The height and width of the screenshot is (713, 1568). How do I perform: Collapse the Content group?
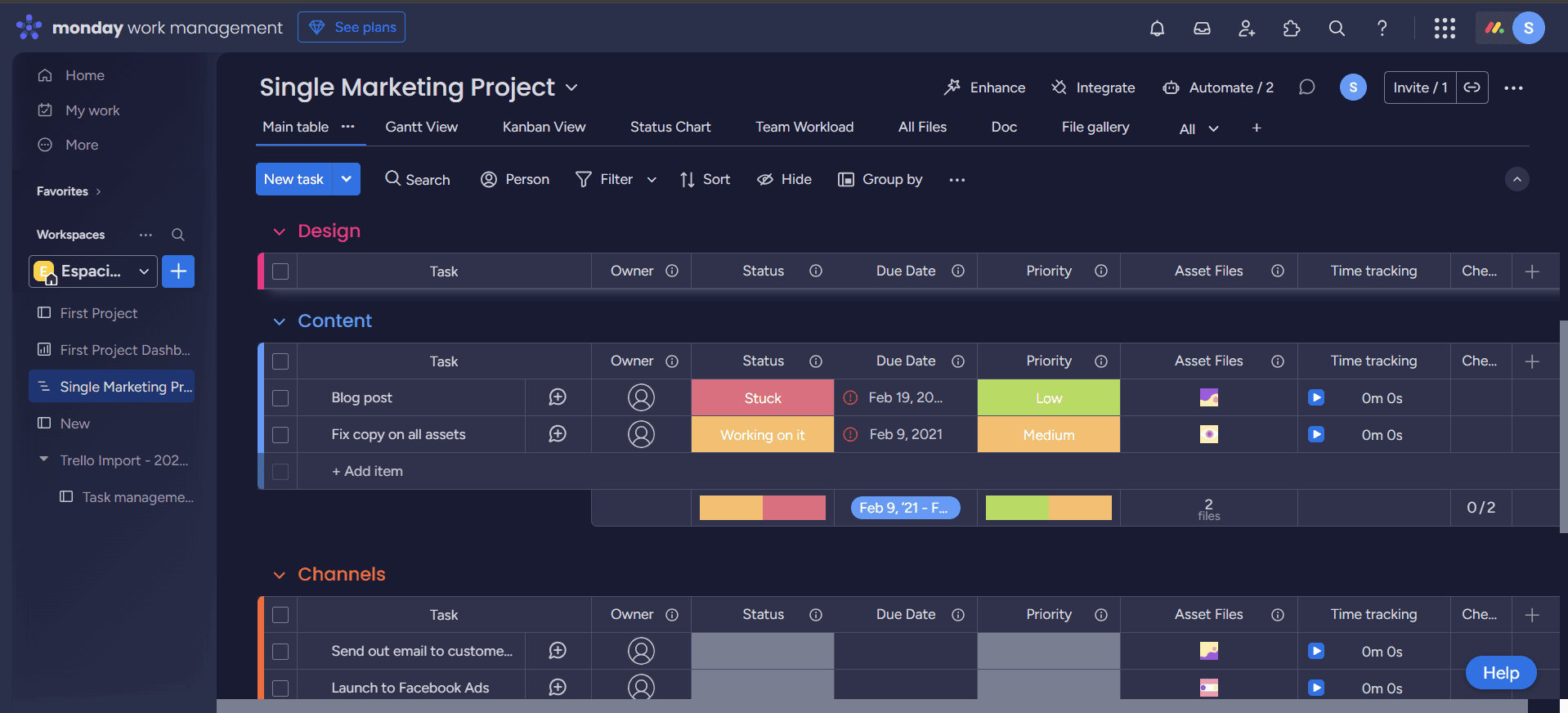[x=280, y=321]
